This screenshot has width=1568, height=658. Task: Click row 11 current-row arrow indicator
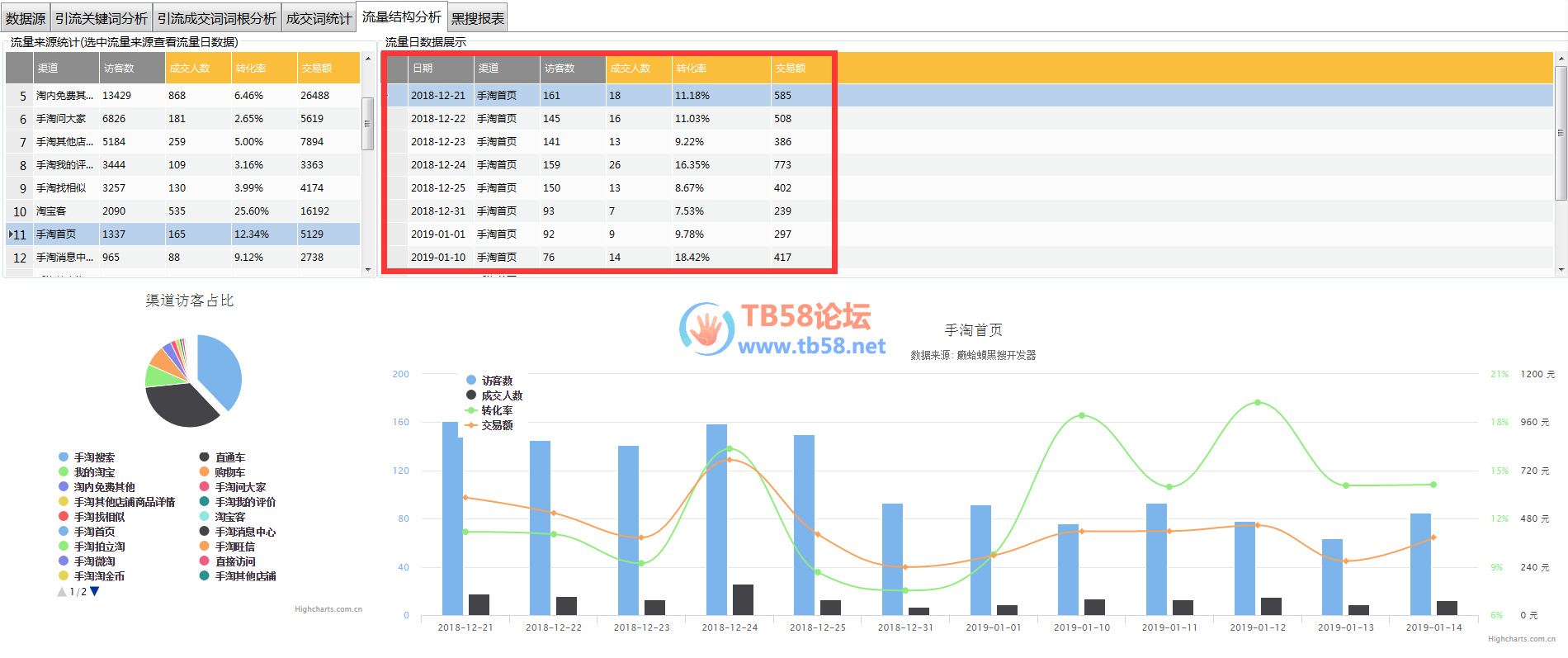point(10,234)
